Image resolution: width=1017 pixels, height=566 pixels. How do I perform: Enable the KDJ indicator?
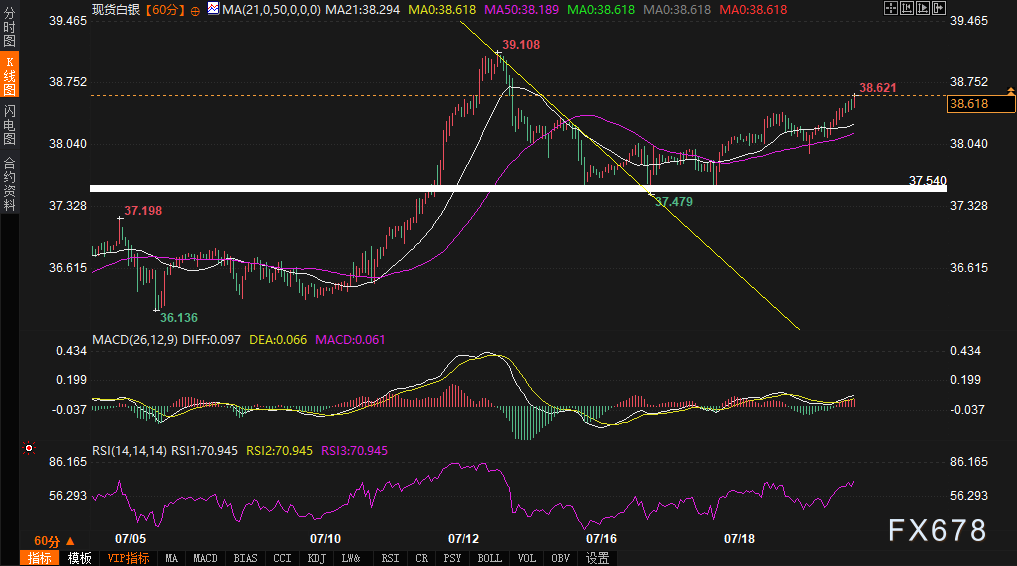pos(316,558)
